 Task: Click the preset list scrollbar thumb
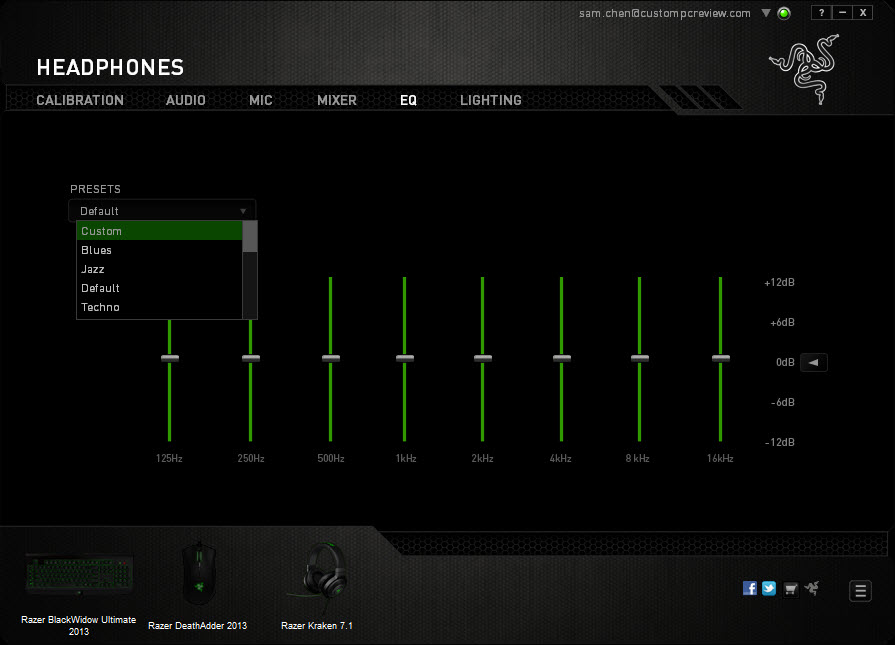click(250, 236)
